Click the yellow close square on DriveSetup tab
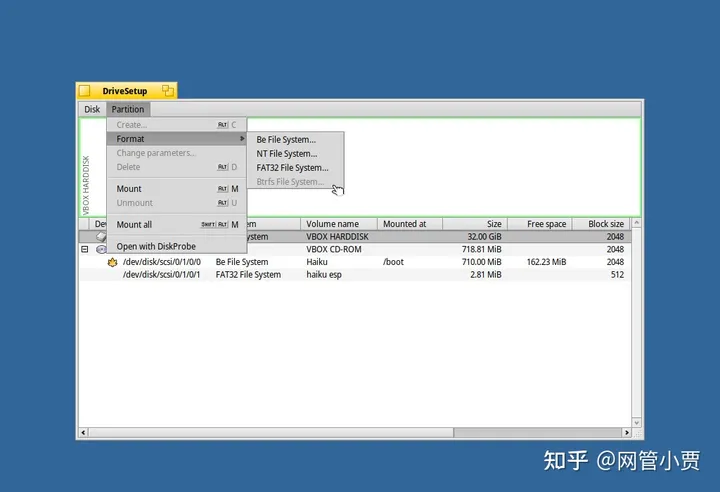The image size is (720, 492). point(84,91)
